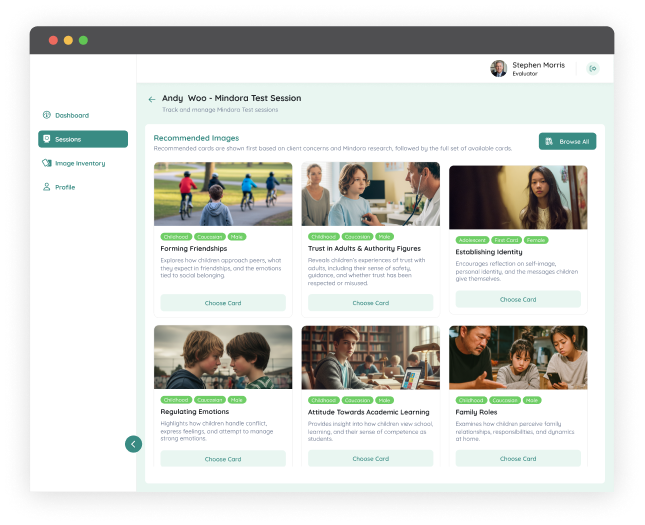Go back using the left arrow
This screenshot has width=645, height=525.
[x=152, y=99]
